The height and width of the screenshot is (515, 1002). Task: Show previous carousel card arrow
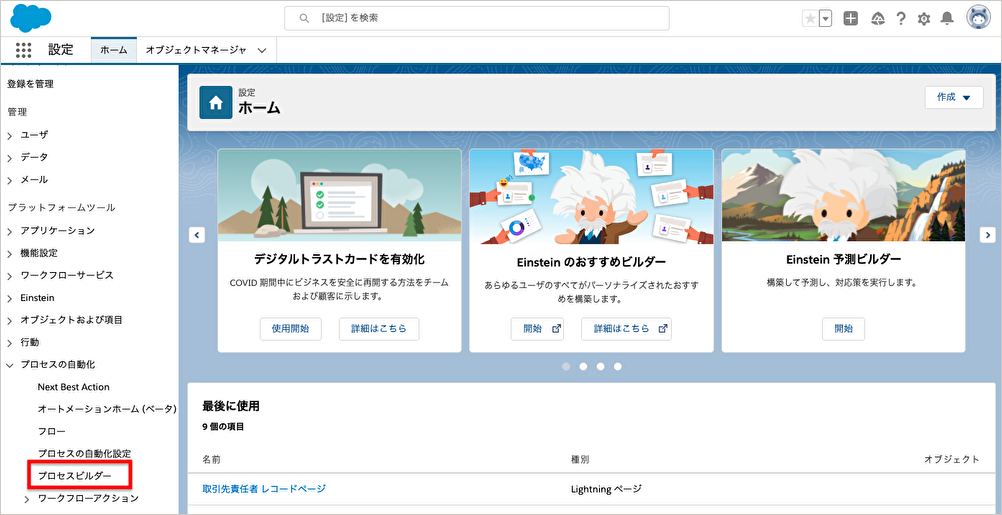(197, 234)
